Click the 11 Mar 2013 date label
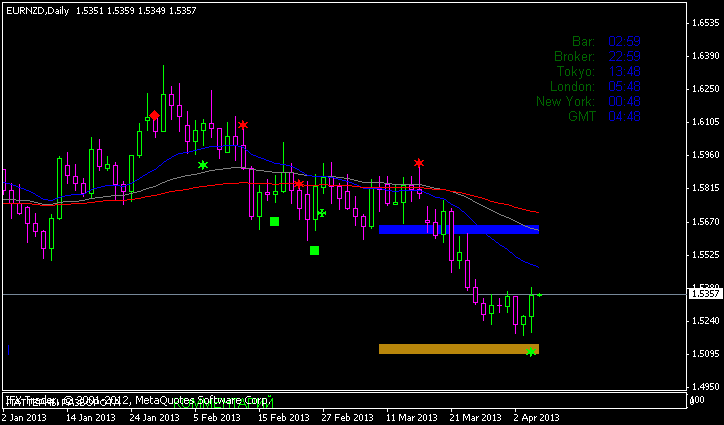724x425 pixels. [x=412, y=417]
